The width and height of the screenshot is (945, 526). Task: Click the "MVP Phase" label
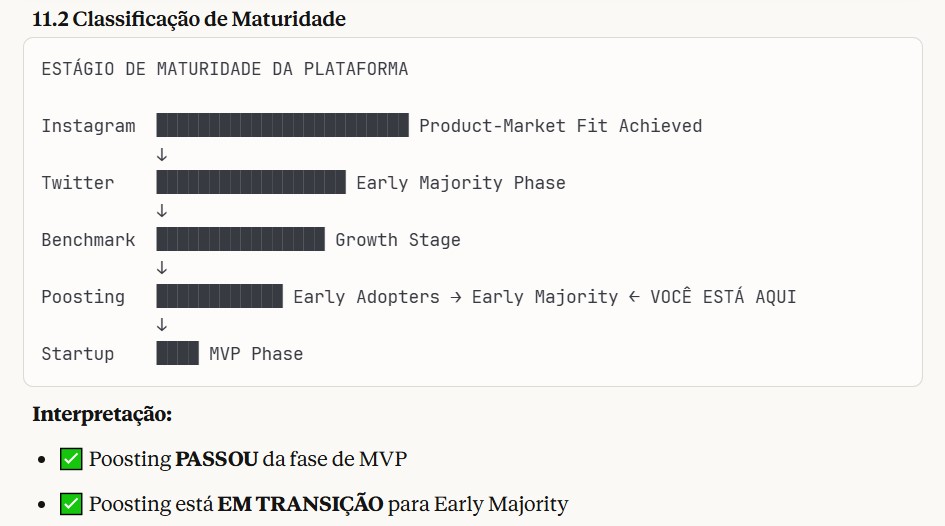click(x=256, y=354)
